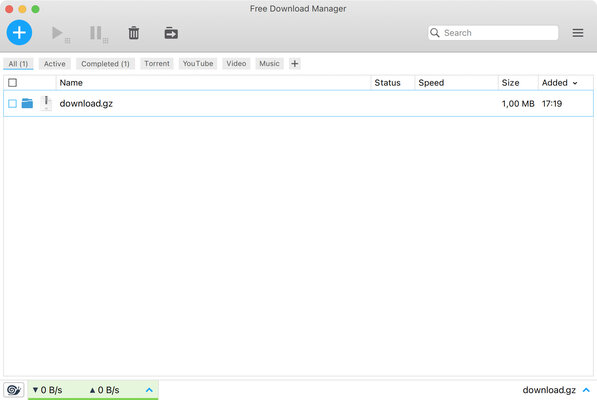
Task: Check the download.gz row checkbox
Action: tap(13, 104)
